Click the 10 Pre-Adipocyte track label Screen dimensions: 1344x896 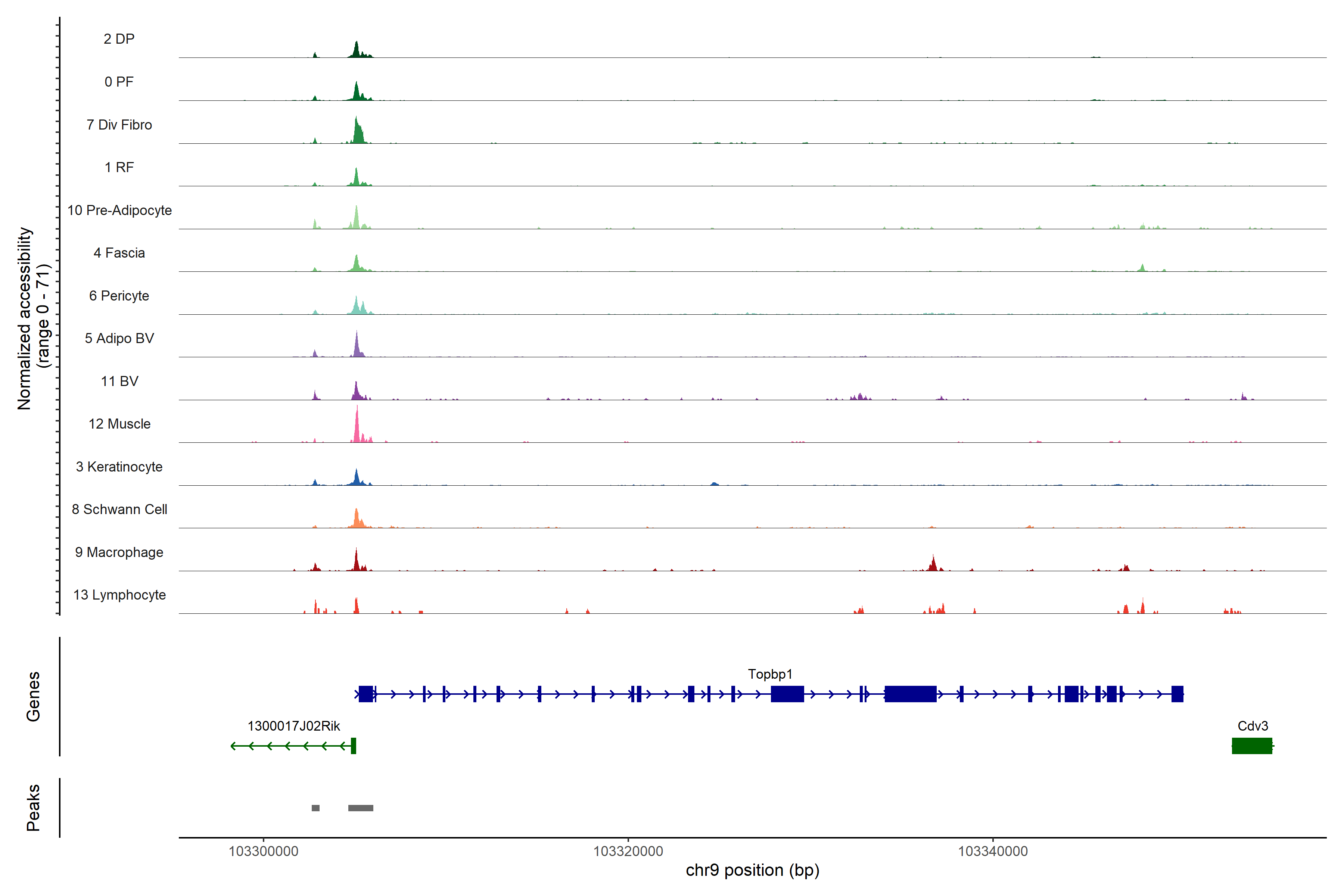click(119, 210)
